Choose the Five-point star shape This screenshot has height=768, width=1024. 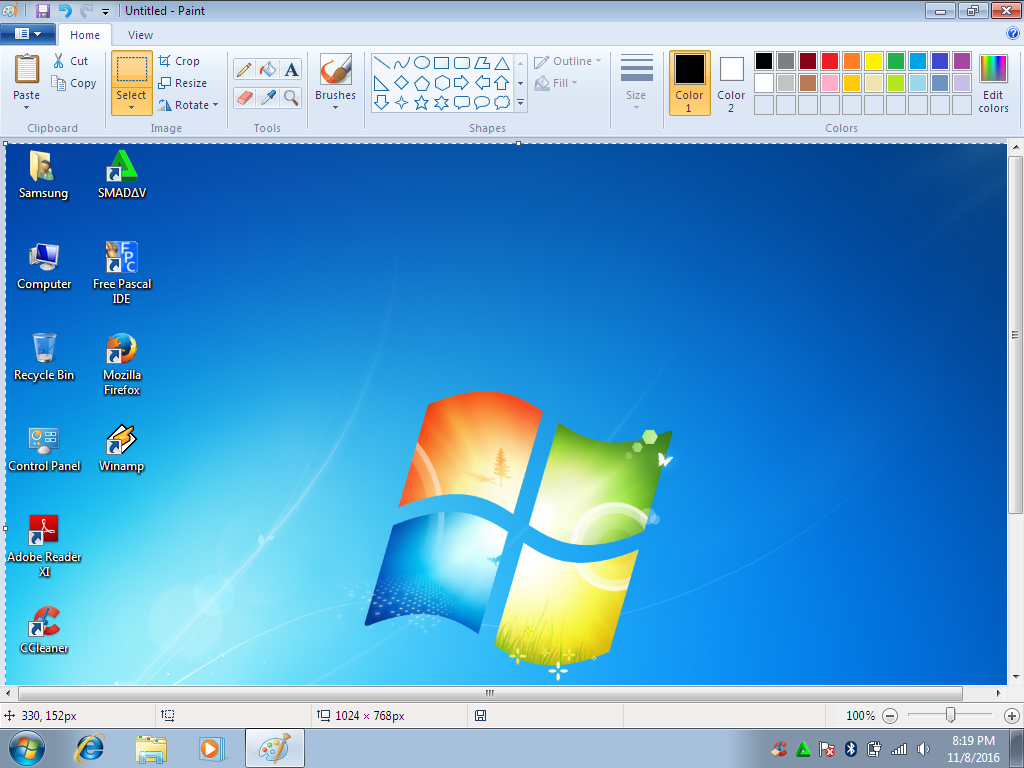422,103
